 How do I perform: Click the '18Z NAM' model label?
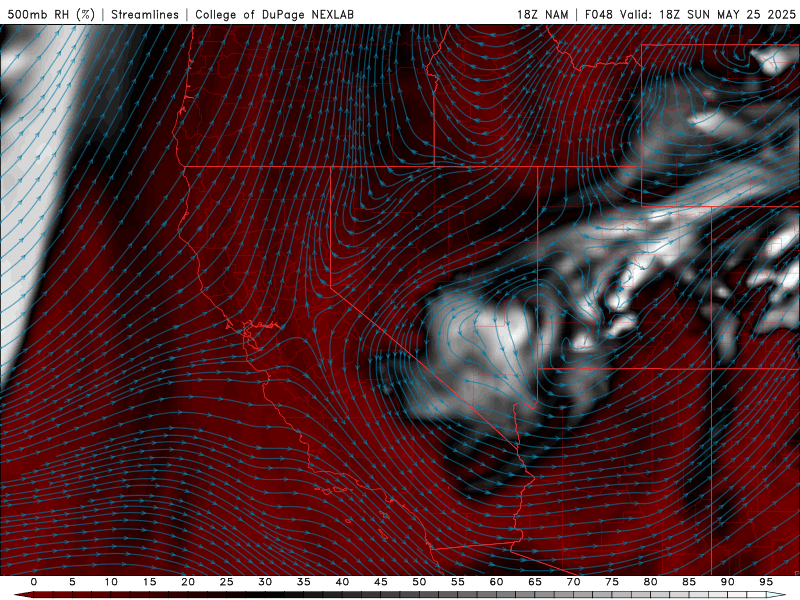[x=543, y=14]
